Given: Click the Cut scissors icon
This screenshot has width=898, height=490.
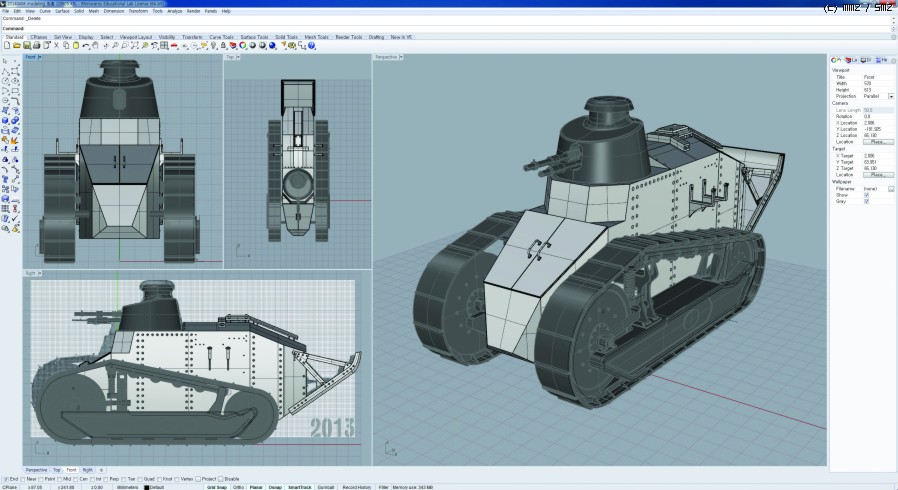Looking at the screenshot, I should tap(58, 45).
